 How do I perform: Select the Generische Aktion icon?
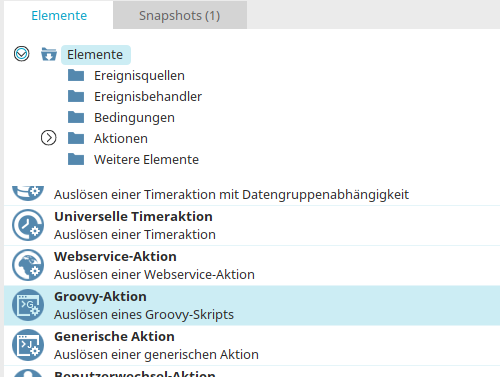click(x=28, y=345)
